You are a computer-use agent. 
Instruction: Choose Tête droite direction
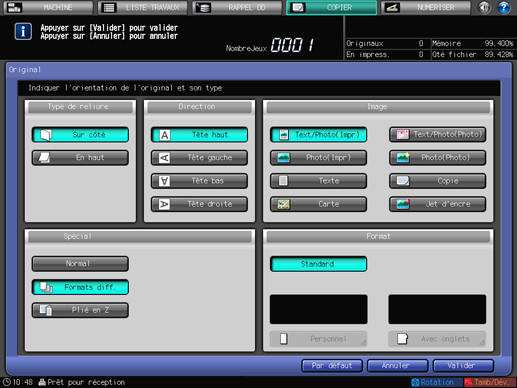[x=199, y=204]
